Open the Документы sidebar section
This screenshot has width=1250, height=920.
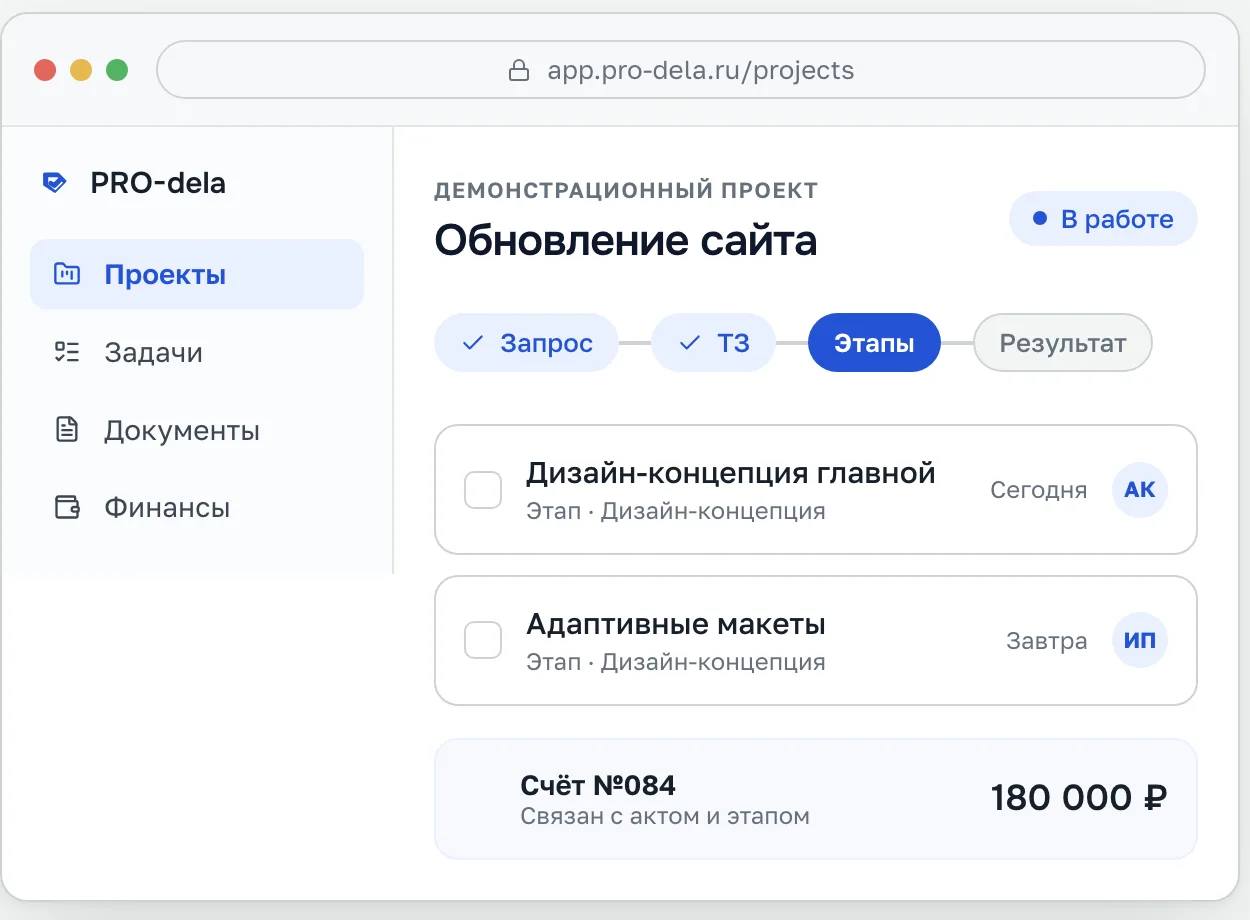click(x=197, y=430)
